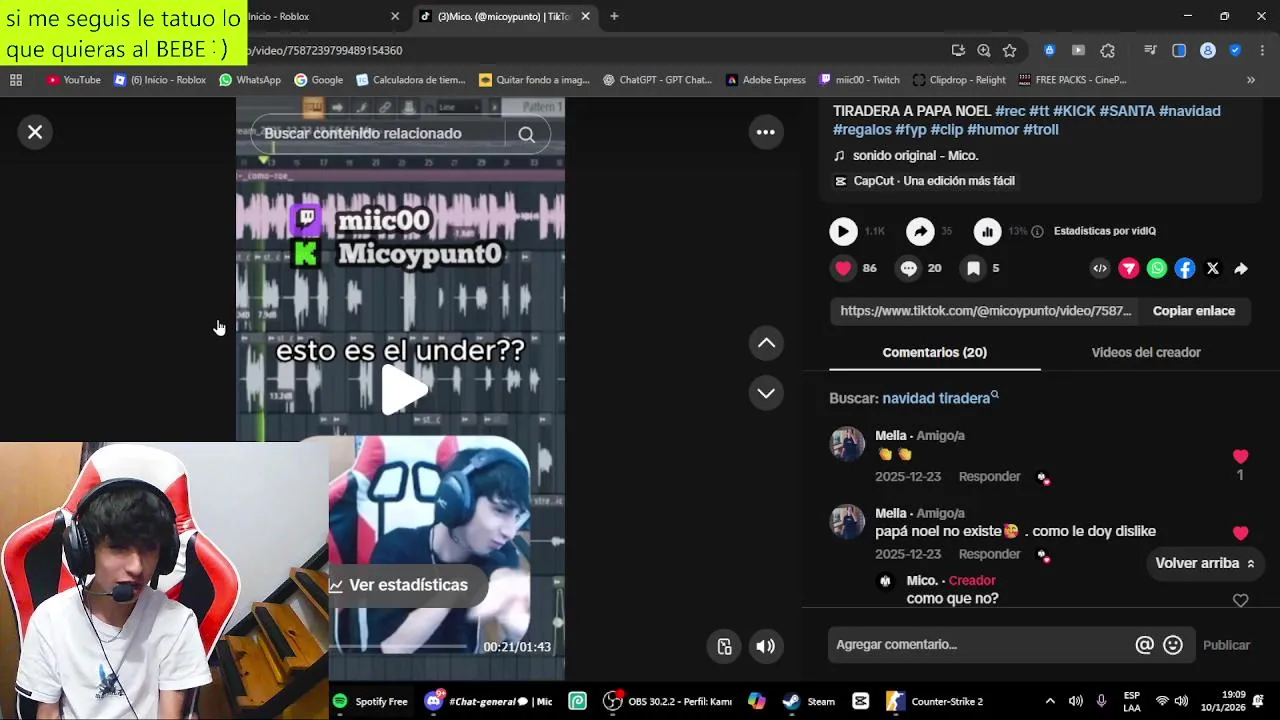Share the video to WhatsApp
This screenshot has width=1280, height=720.
point(1157,268)
